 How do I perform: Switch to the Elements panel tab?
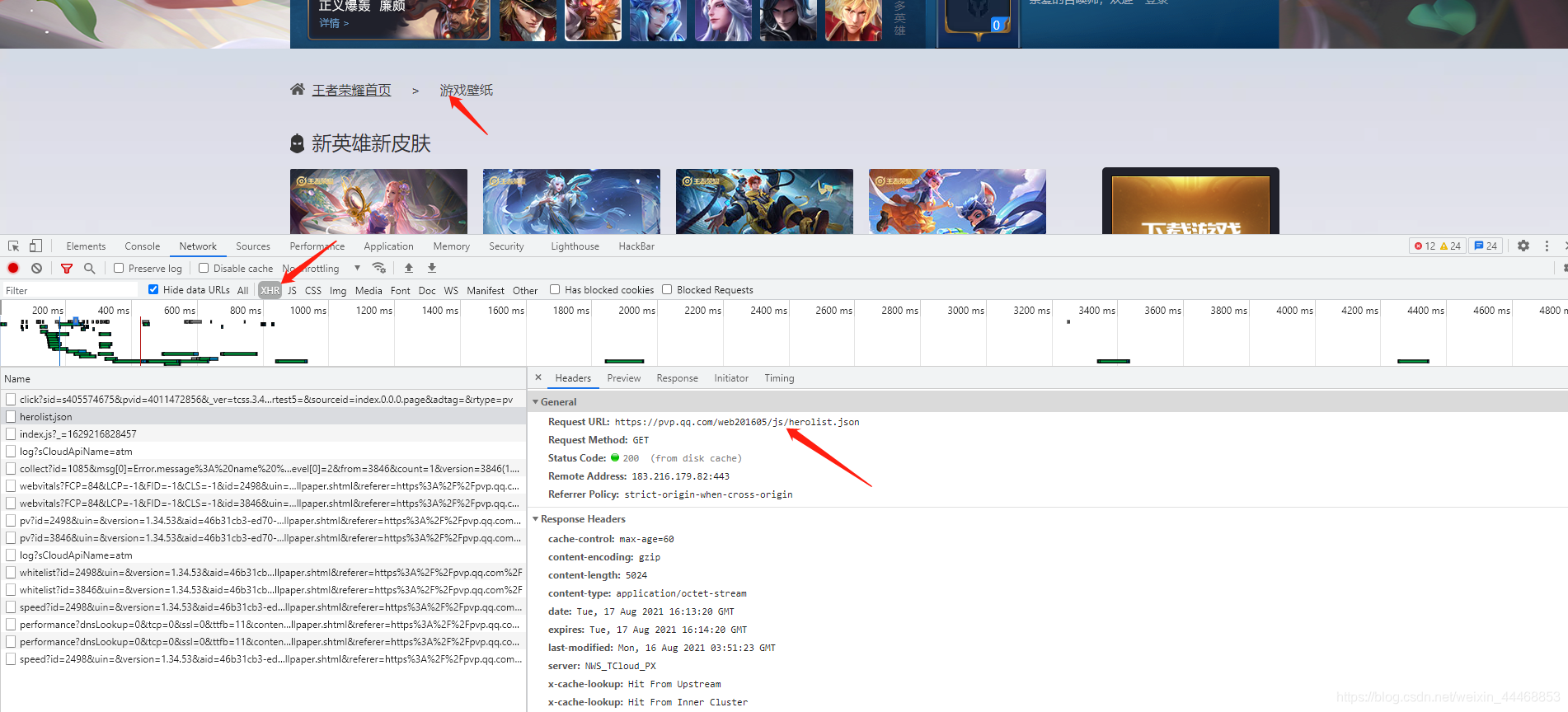[x=86, y=246]
